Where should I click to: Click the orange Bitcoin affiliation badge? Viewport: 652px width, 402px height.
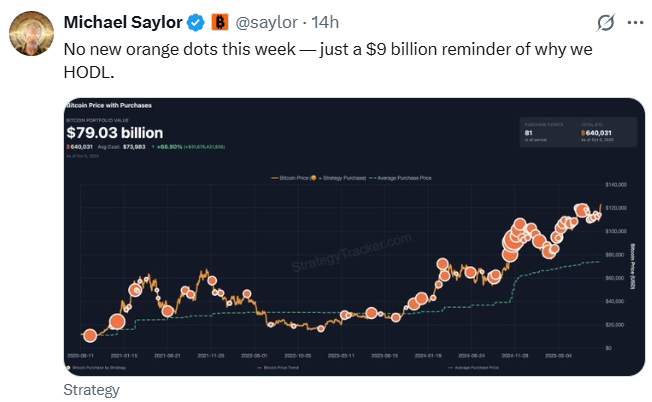(220, 22)
